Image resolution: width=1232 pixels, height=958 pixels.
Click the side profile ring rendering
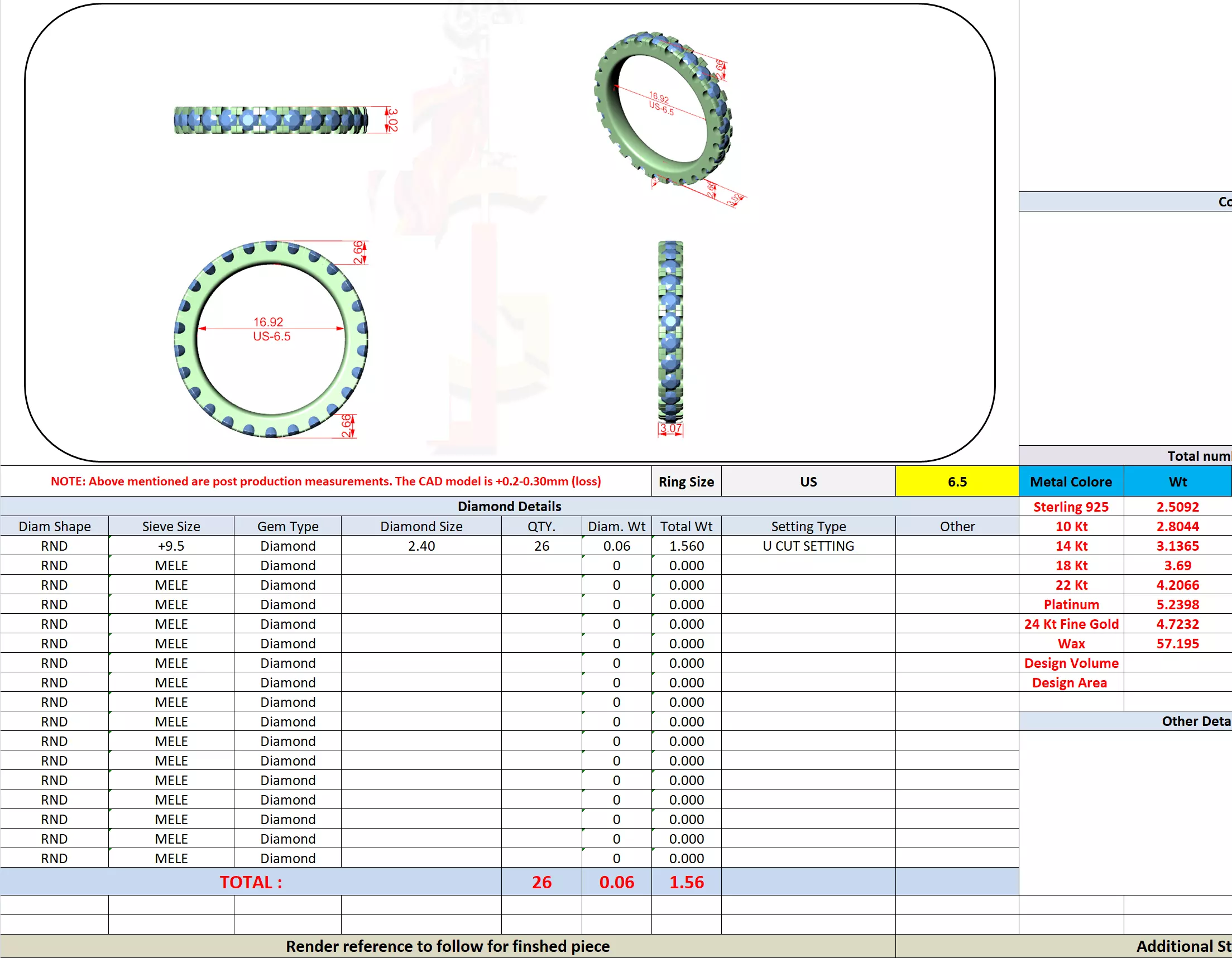click(670, 333)
